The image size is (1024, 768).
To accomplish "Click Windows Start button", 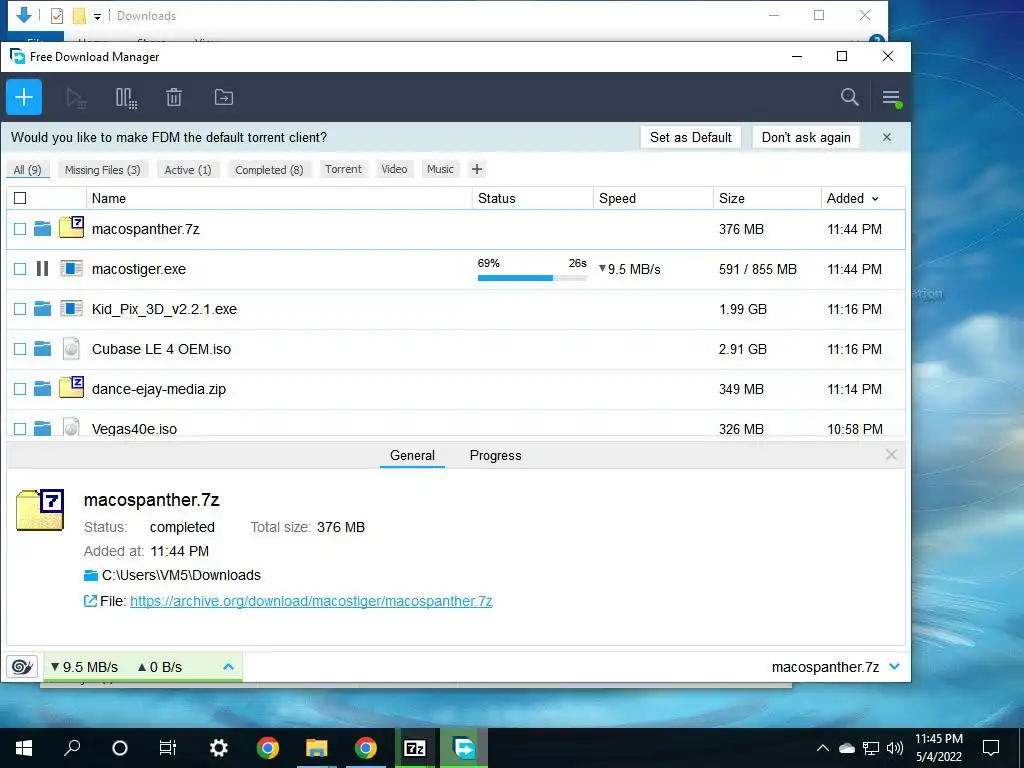I will (24, 748).
